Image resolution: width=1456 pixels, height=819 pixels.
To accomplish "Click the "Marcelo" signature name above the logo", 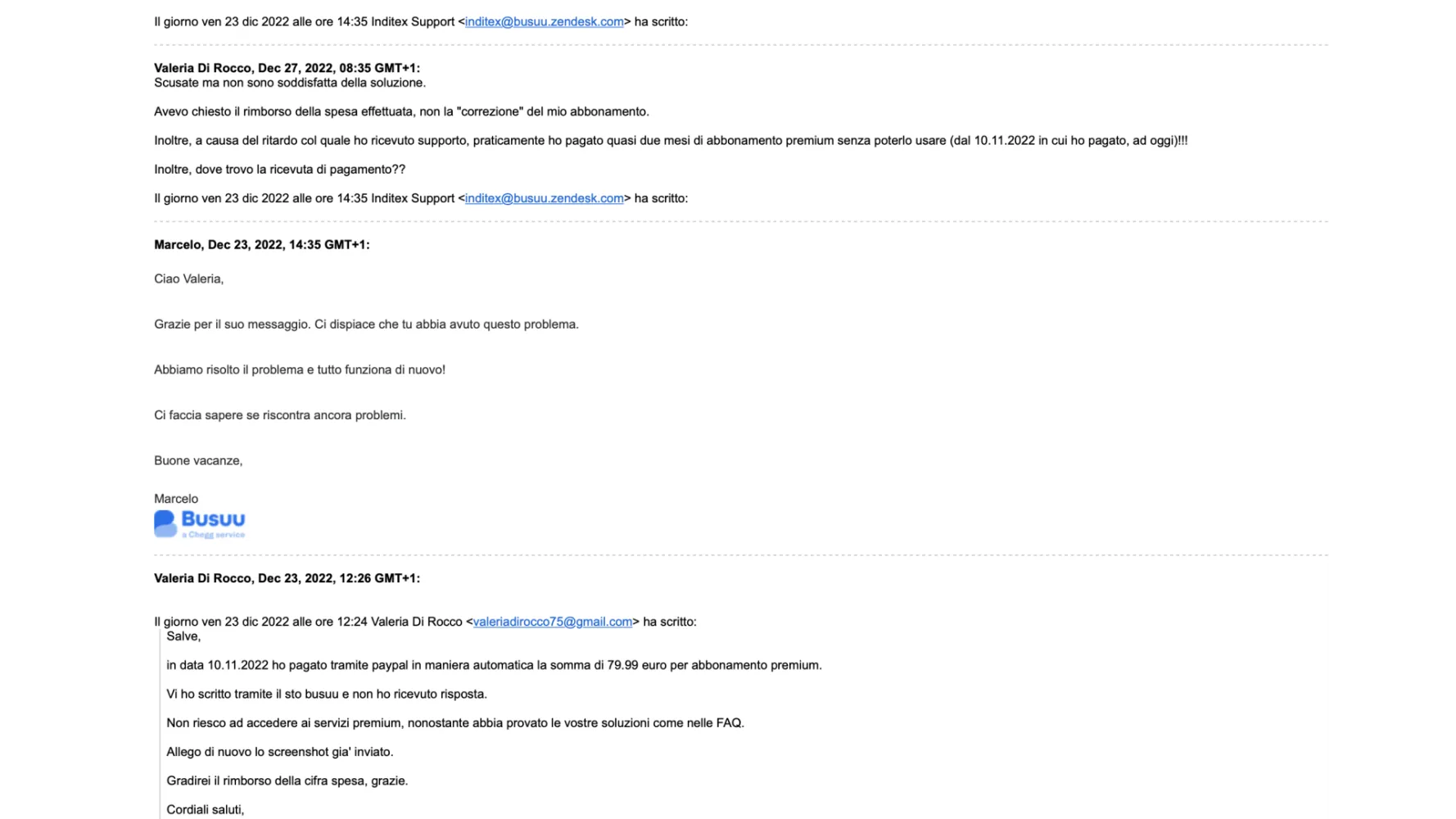I will 176,499.
